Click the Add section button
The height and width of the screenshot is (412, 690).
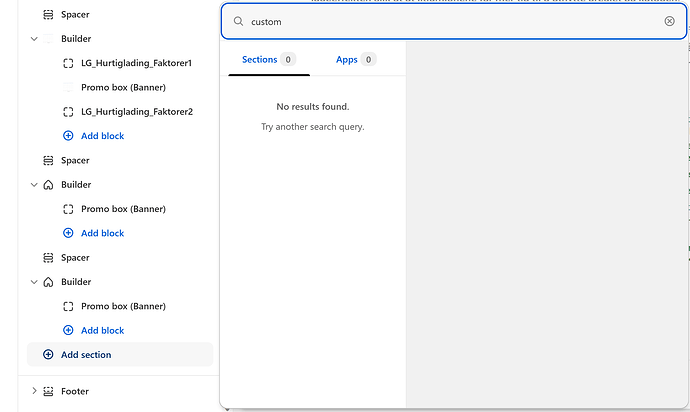(x=86, y=355)
